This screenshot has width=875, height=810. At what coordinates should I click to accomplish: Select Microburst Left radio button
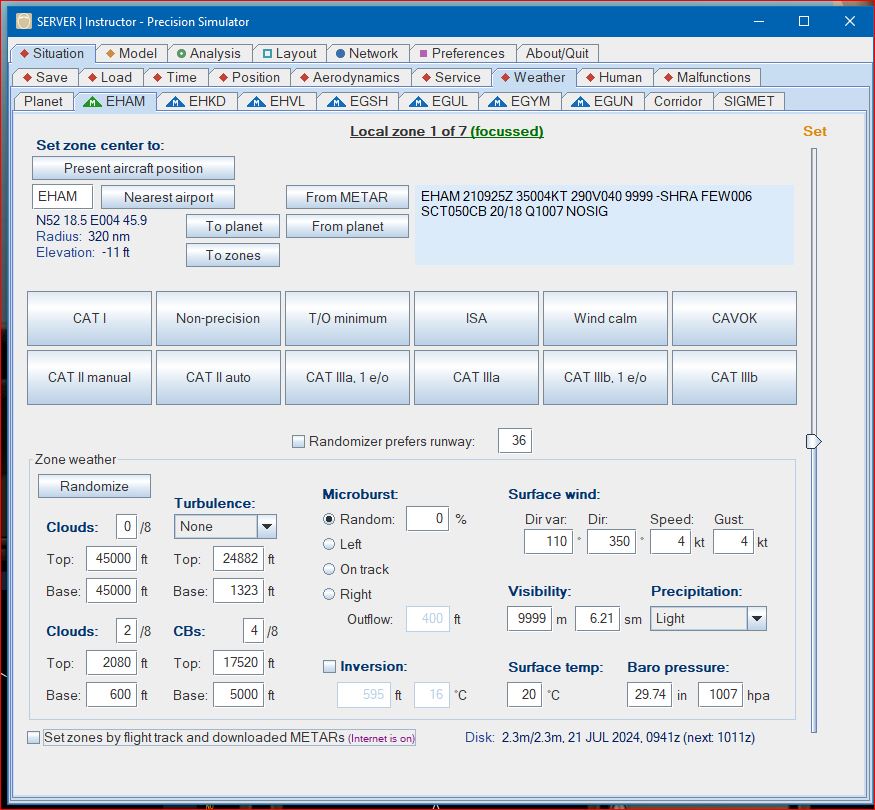click(x=329, y=544)
